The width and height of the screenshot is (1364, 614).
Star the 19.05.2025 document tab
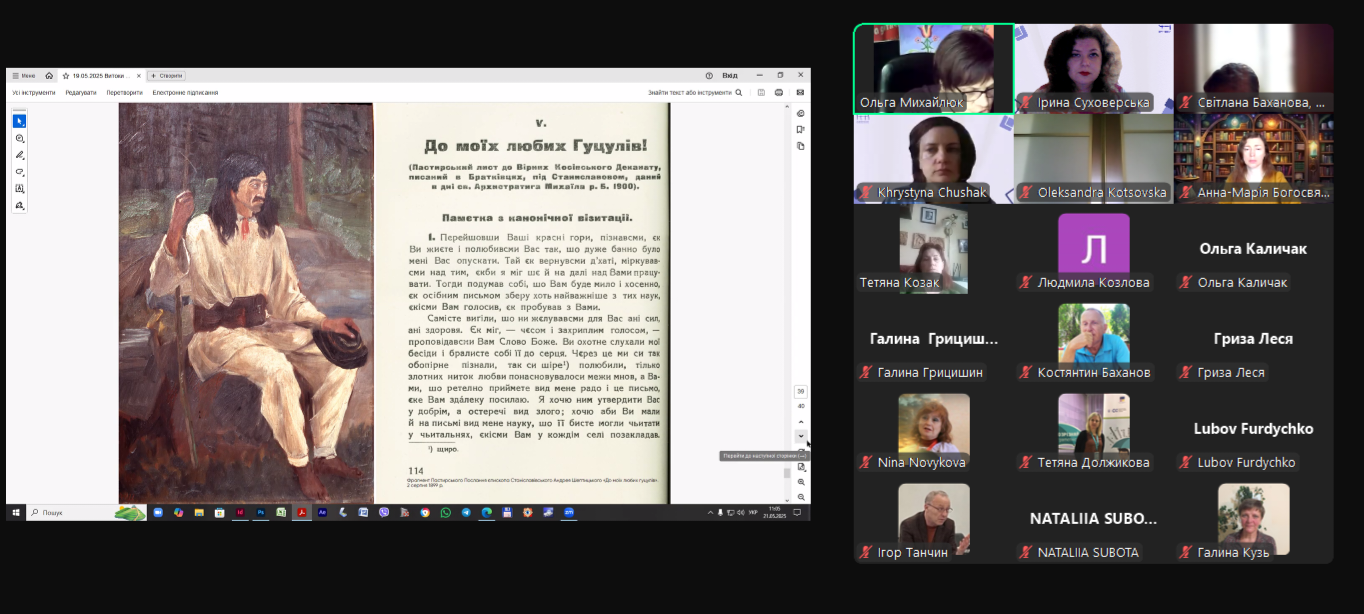coord(66,75)
